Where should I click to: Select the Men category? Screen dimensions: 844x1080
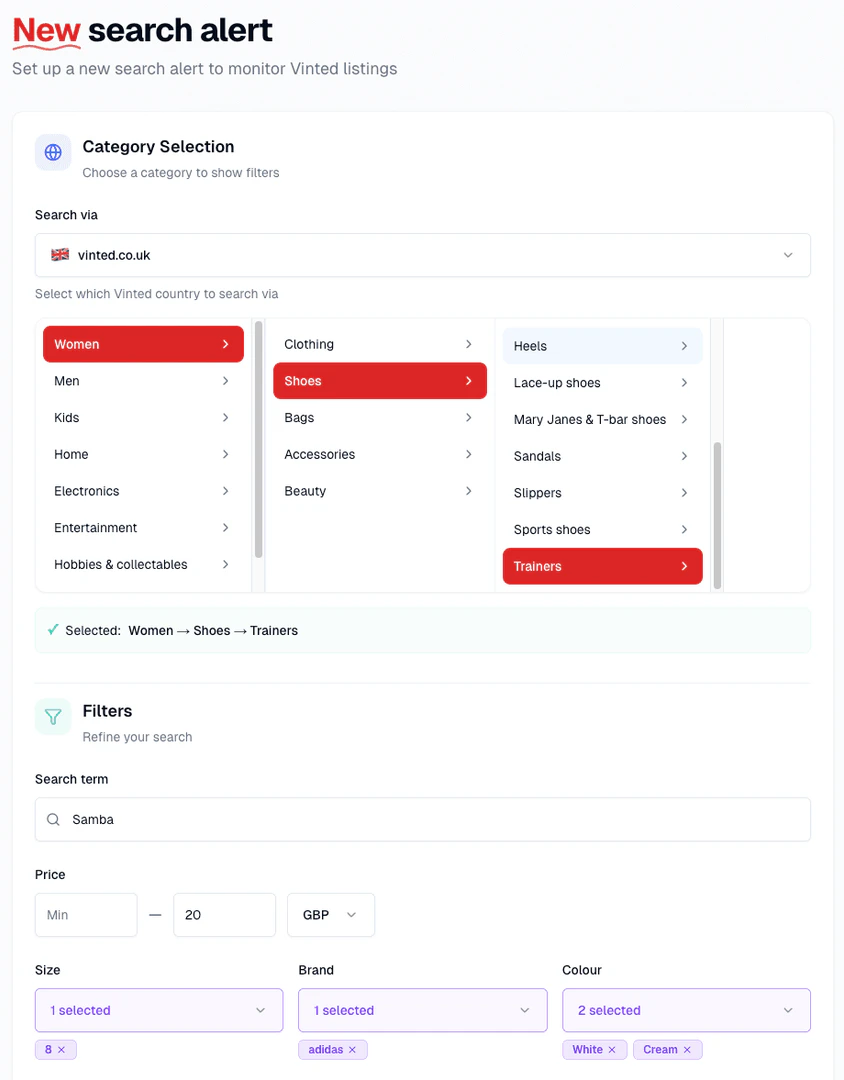pyautogui.click(x=143, y=381)
